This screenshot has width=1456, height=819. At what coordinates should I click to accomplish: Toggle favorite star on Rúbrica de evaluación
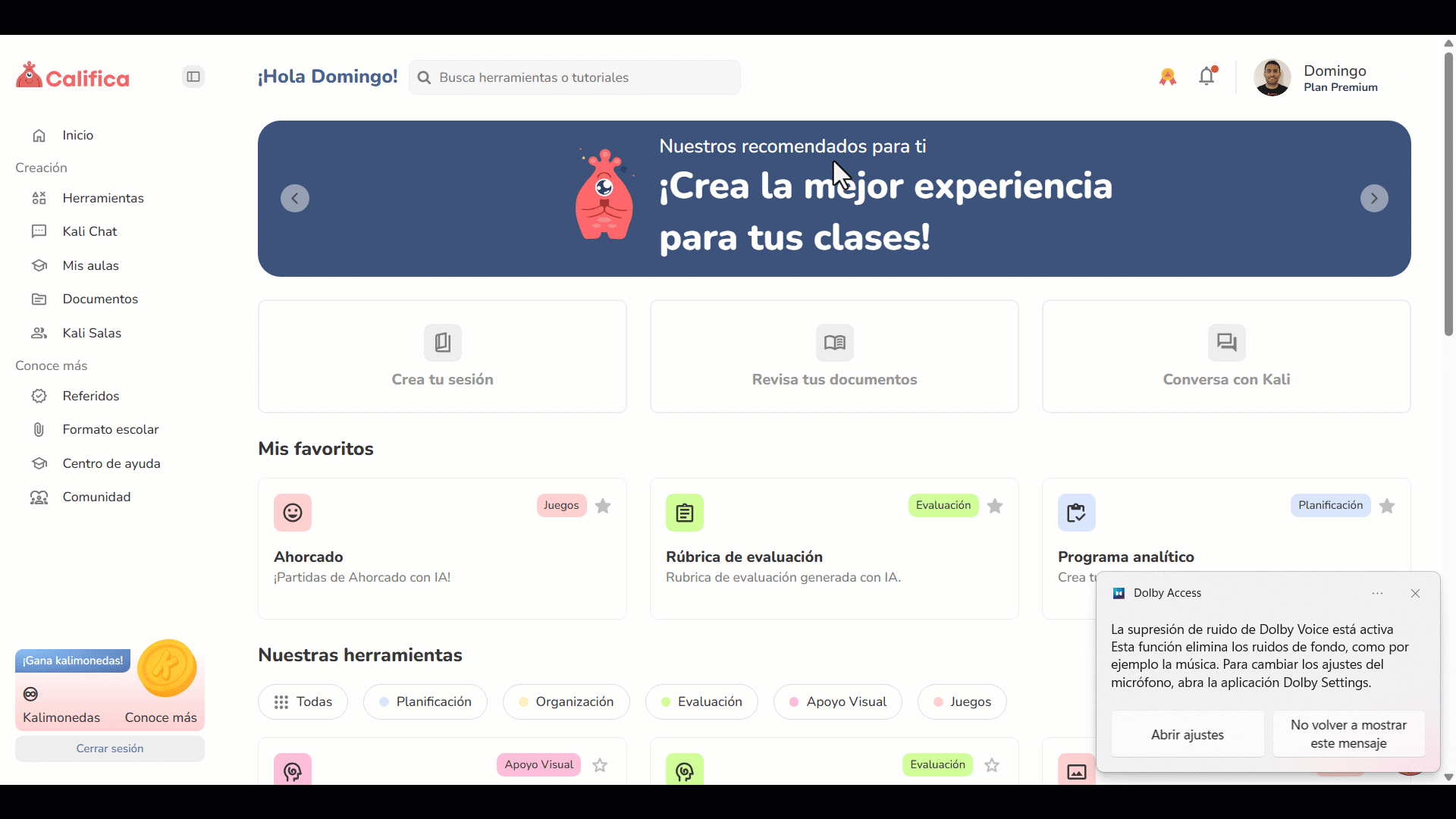click(x=995, y=506)
